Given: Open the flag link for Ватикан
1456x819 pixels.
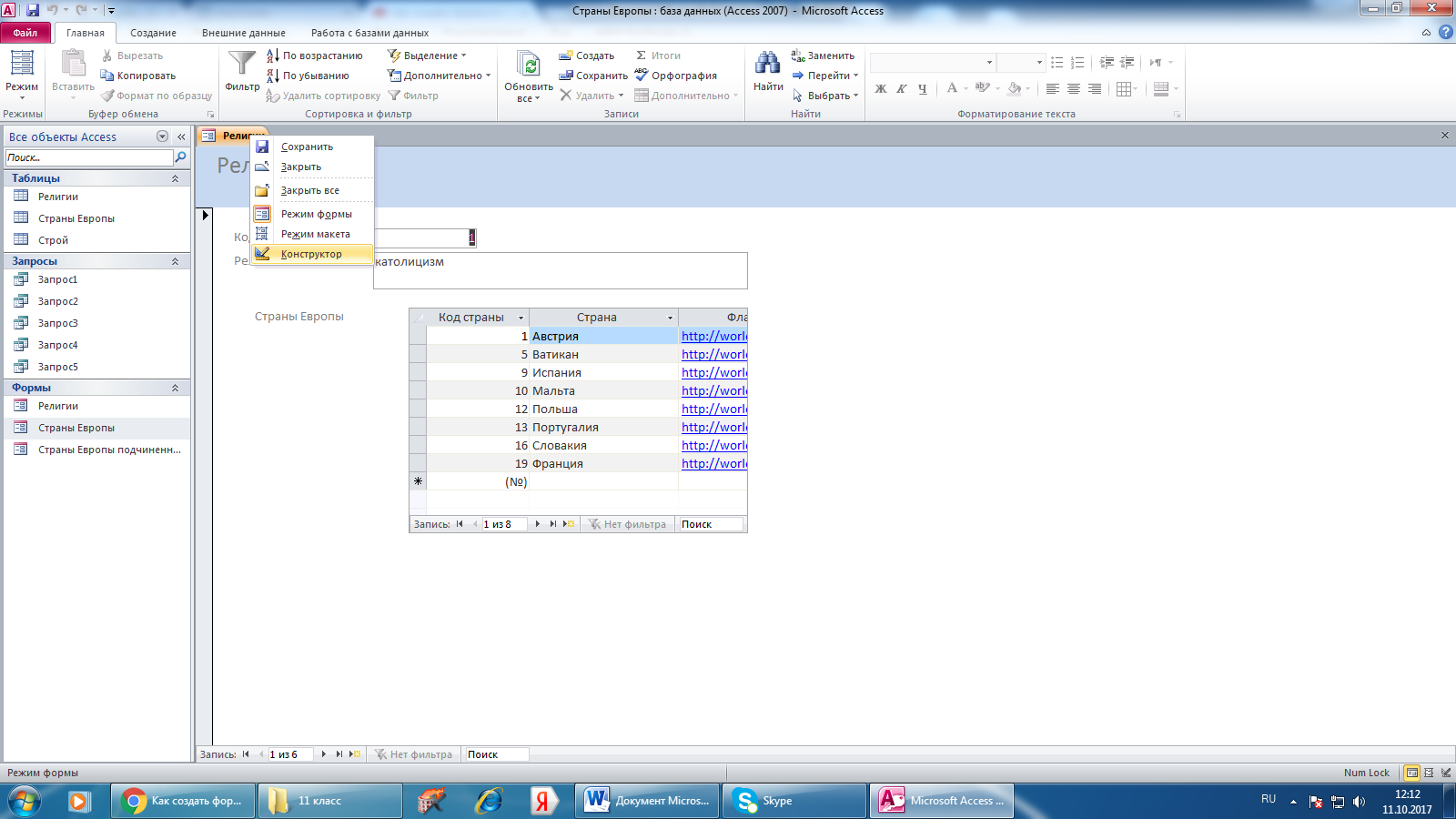Looking at the screenshot, I should coord(714,354).
